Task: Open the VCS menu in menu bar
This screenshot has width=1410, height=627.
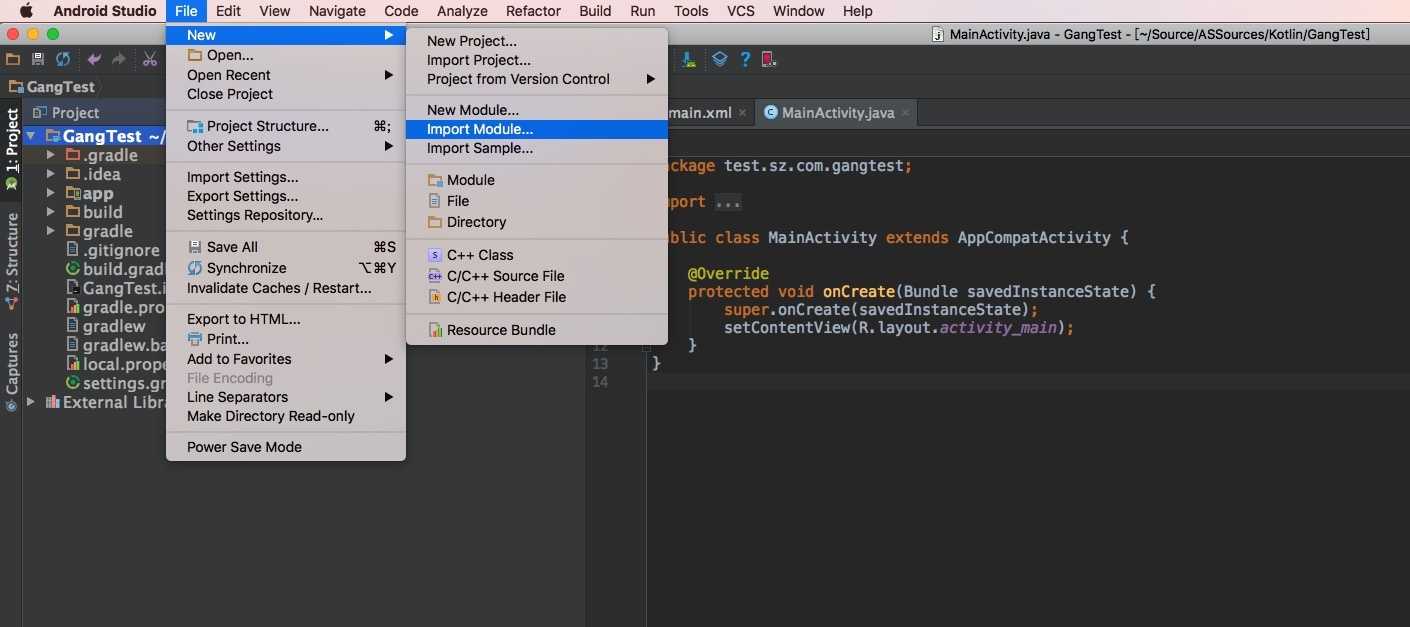Action: click(x=740, y=11)
